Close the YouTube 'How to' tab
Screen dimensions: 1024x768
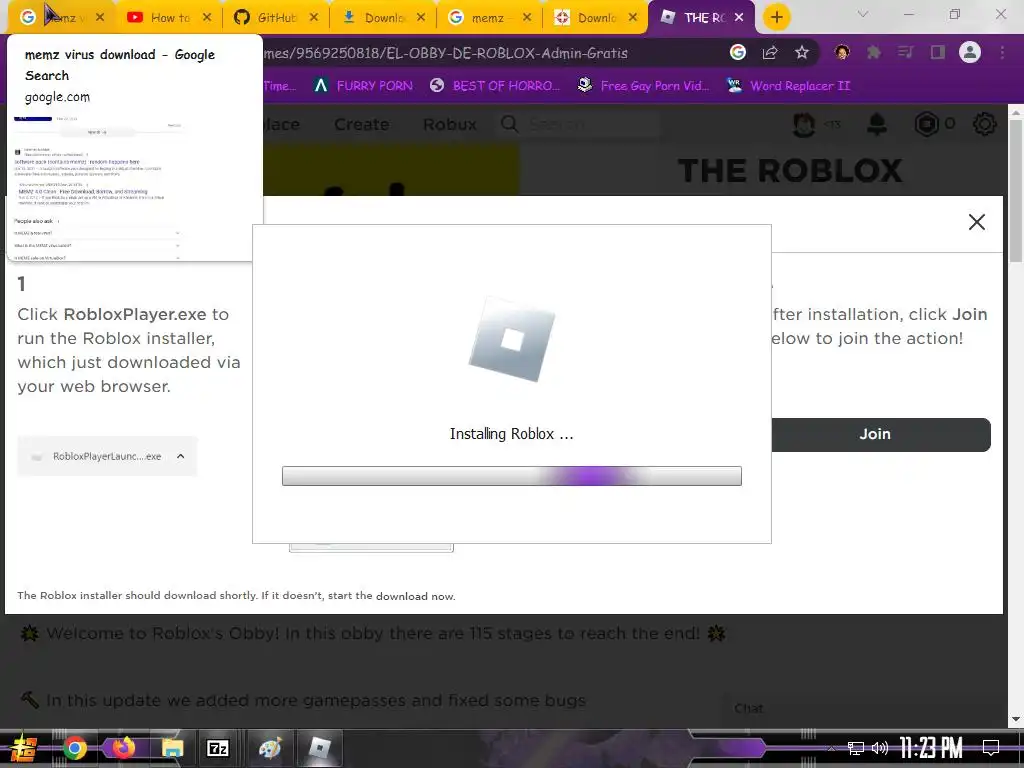[x=207, y=18]
